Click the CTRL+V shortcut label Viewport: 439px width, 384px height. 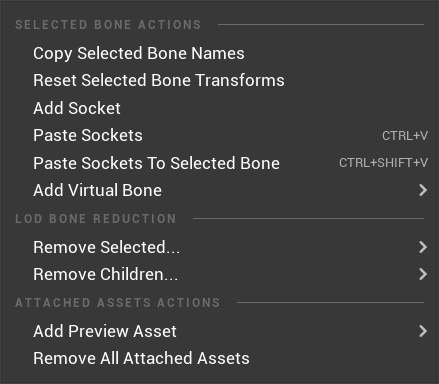click(x=405, y=136)
